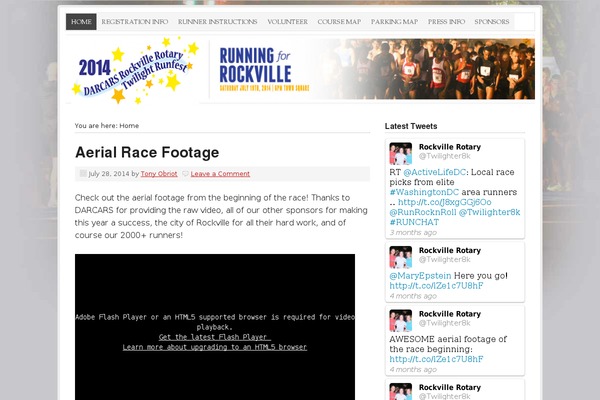Image resolution: width=600 pixels, height=400 pixels.
Task: Open Runner Instructions menu item
Action: (x=217, y=22)
